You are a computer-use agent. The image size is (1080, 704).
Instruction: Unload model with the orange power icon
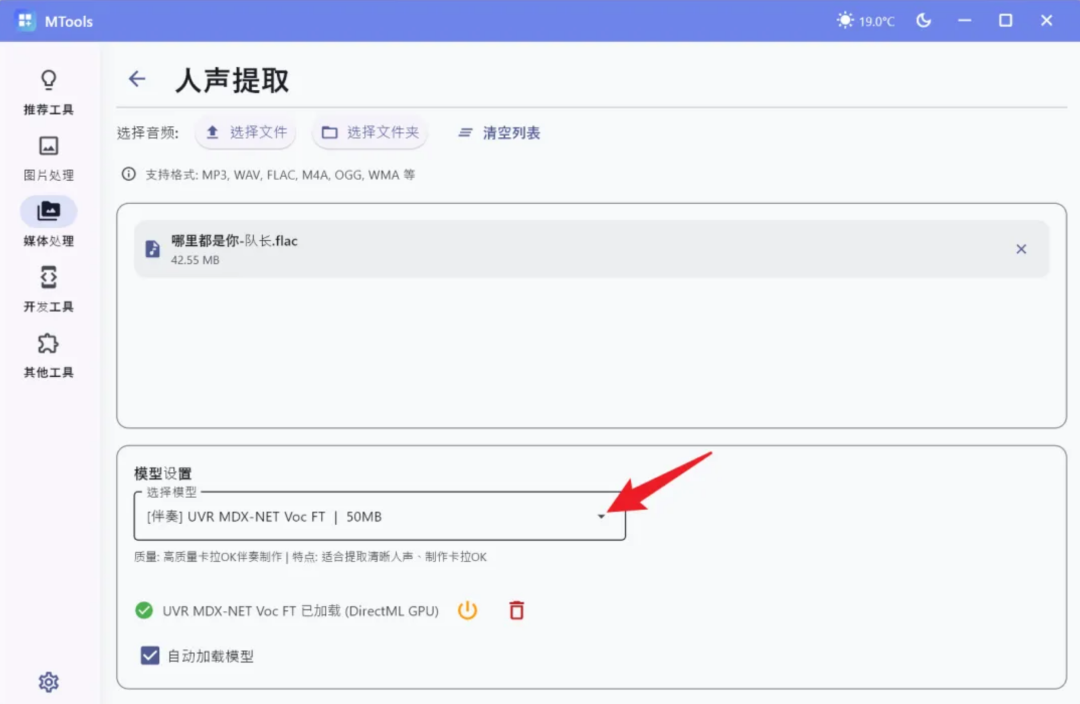coord(467,610)
